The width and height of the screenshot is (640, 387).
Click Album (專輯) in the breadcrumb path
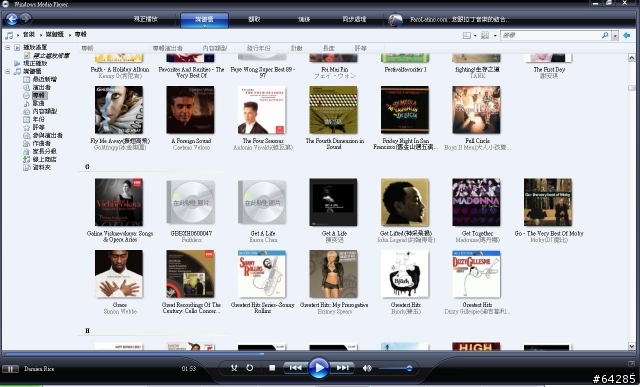point(80,35)
